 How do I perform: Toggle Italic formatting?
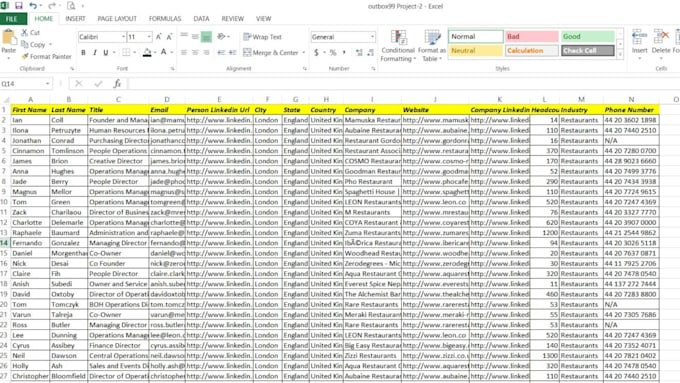pos(95,52)
